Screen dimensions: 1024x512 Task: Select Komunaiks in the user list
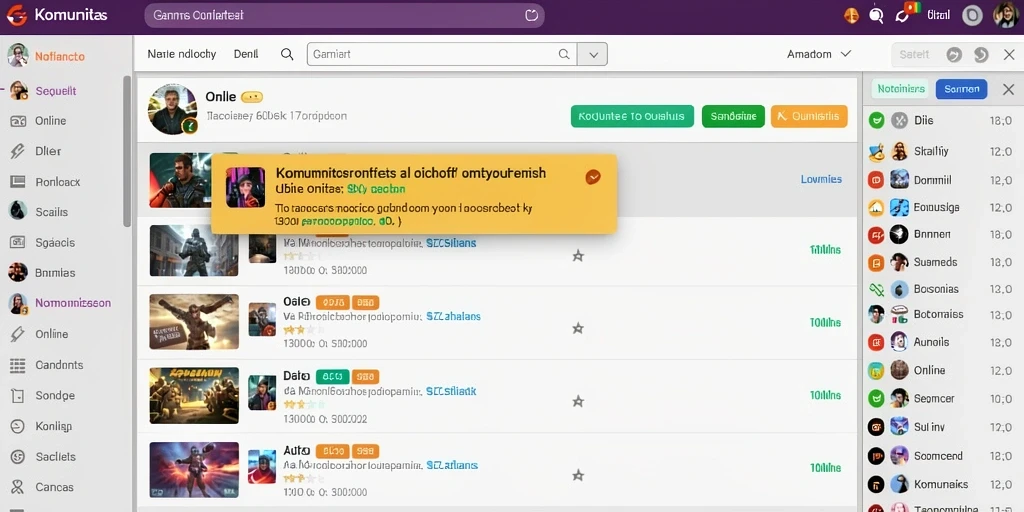(x=940, y=484)
